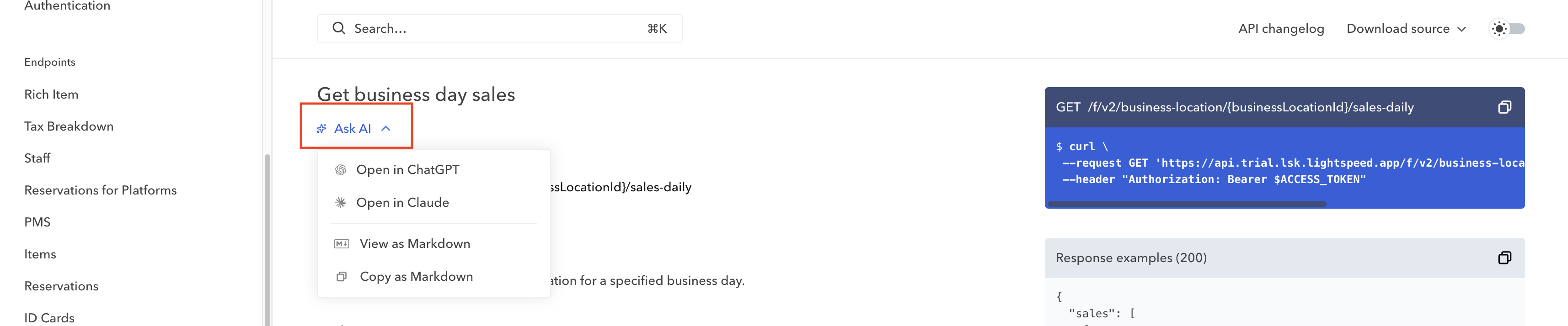The width and height of the screenshot is (1568, 326).
Task: Toggle the light/dark theme switch
Action: [x=1507, y=29]
